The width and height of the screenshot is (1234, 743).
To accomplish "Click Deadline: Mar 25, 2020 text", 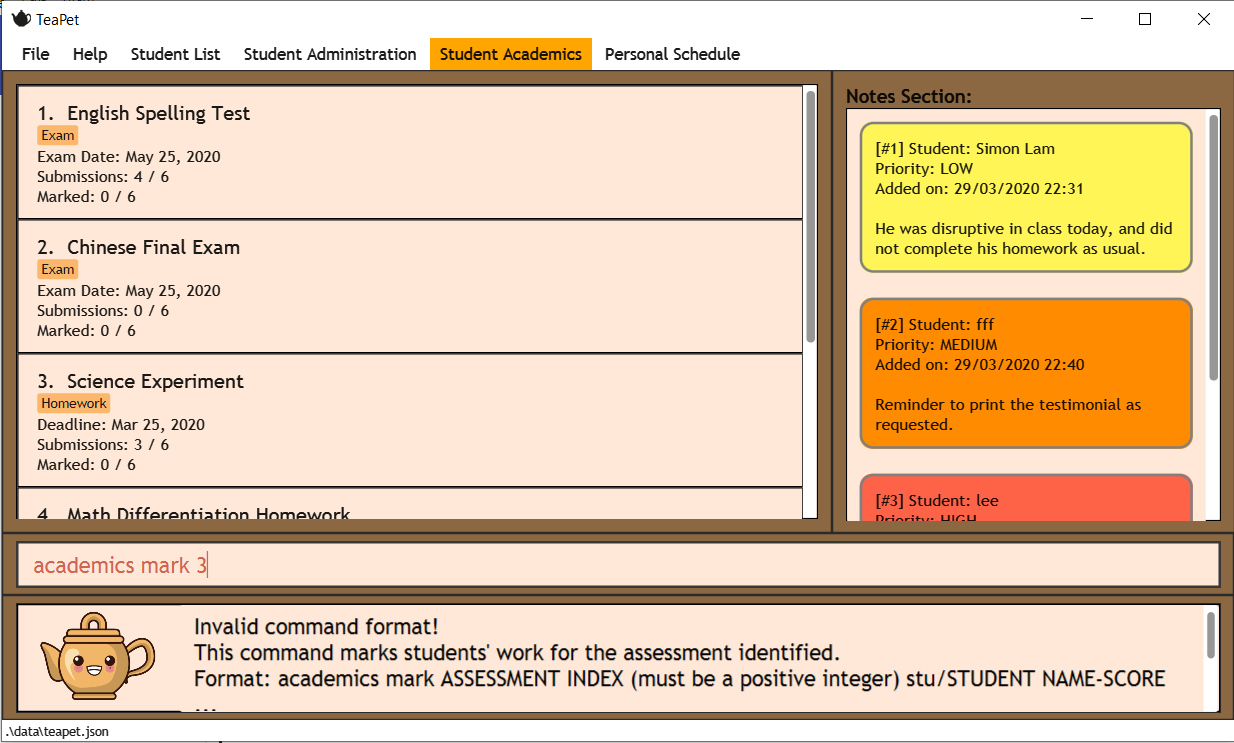I will click(x=121, y=425).
